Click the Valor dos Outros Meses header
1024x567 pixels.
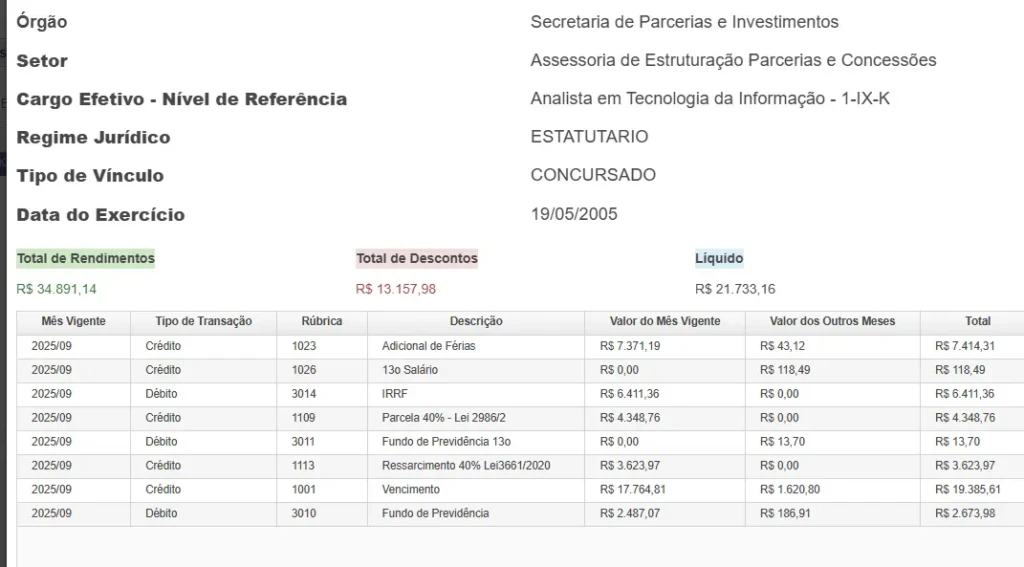coord(832,322)
